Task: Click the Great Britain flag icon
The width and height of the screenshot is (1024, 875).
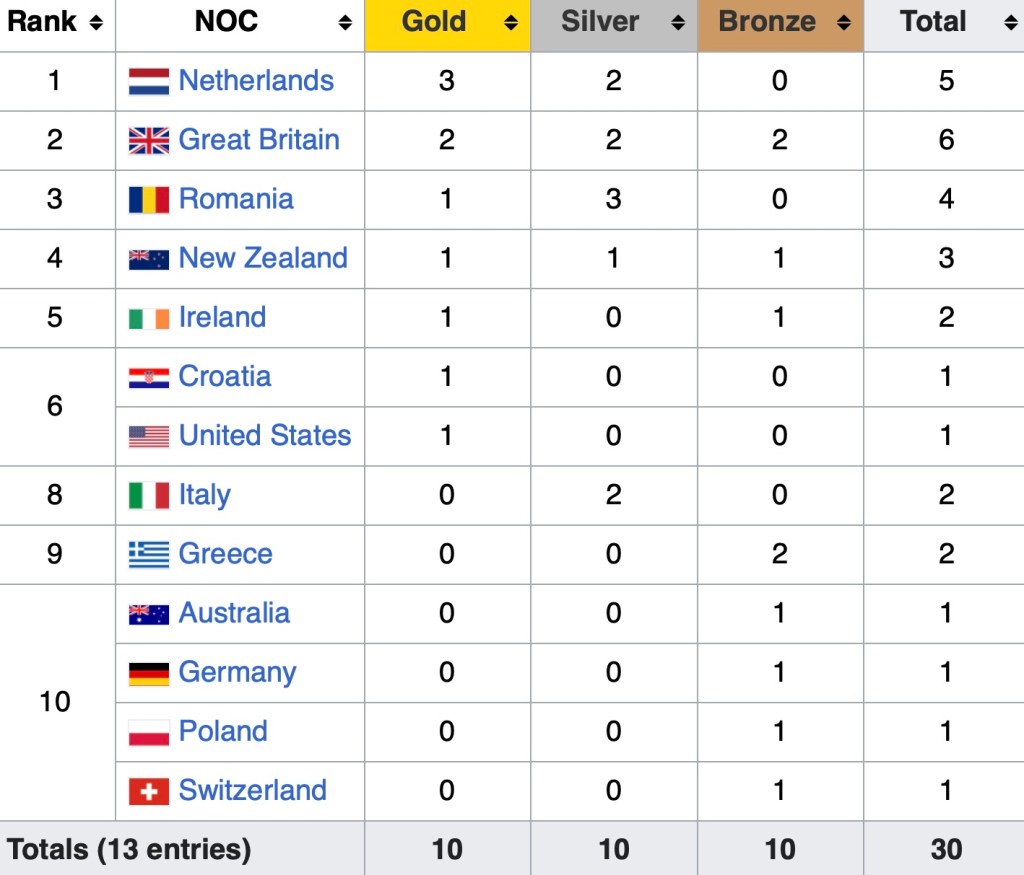Action: tap(148, 140)
